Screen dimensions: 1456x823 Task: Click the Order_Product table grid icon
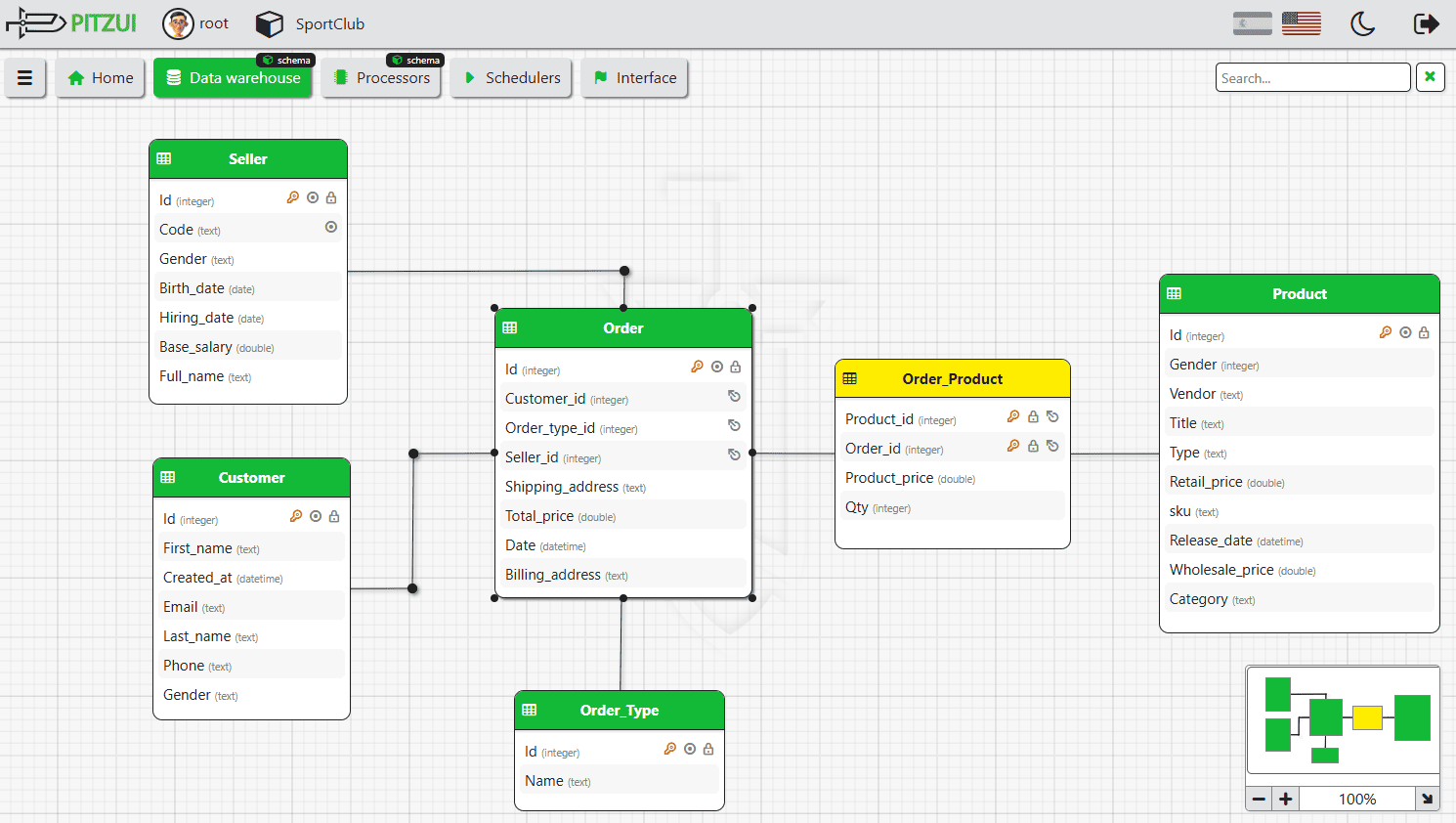[x=850, y=378]
